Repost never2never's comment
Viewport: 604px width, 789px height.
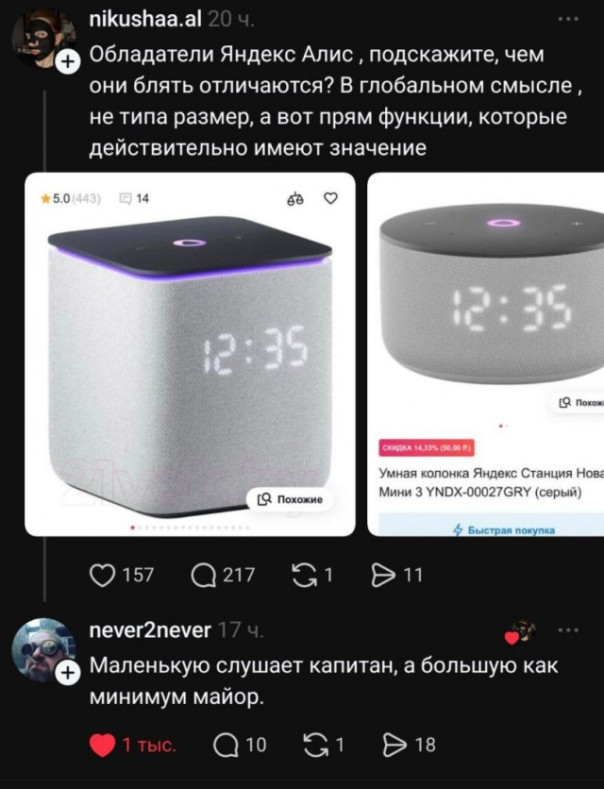click(x=317, y=745)
